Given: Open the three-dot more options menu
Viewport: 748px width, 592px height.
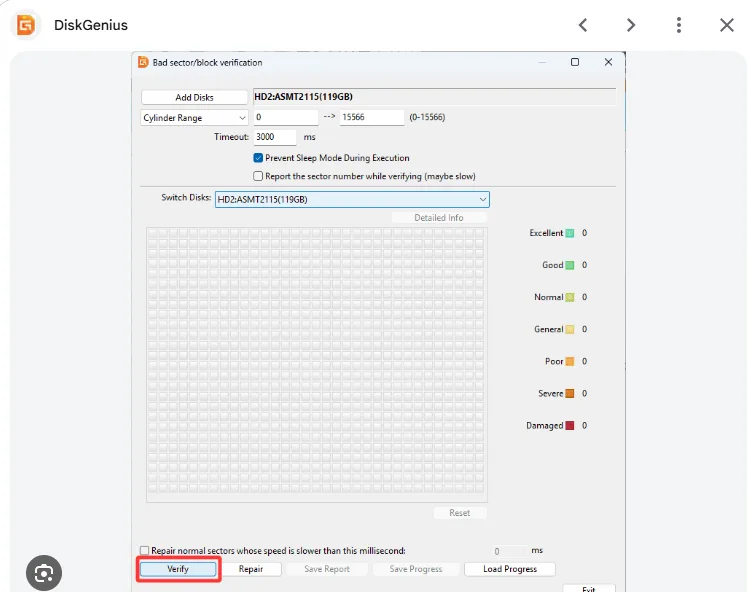Looking at the screenshot, I should pos(678,25).
